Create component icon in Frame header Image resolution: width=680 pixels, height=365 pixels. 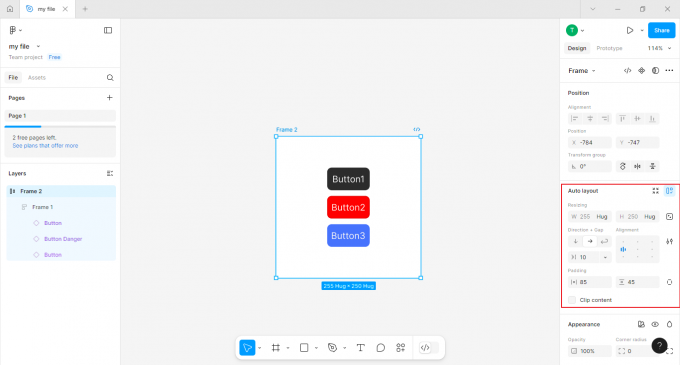coord(641,71)
